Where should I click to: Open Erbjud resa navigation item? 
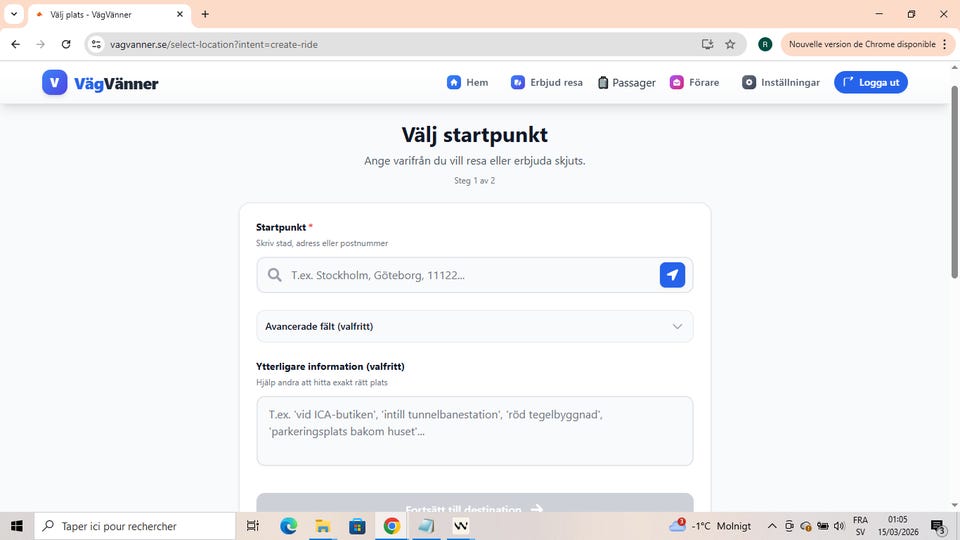pos(546,83)
